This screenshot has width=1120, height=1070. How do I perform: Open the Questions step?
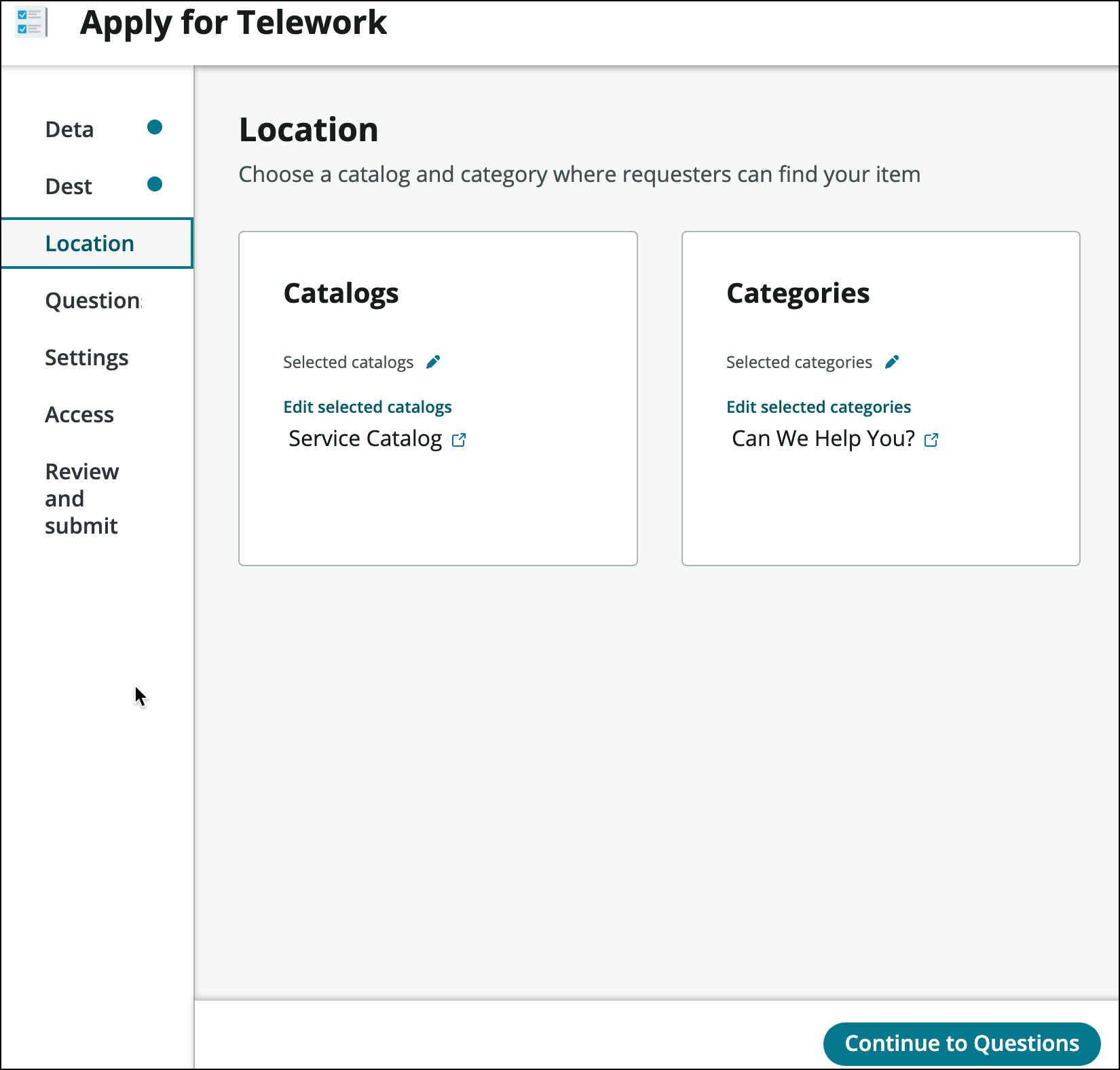tap(93, 300)
